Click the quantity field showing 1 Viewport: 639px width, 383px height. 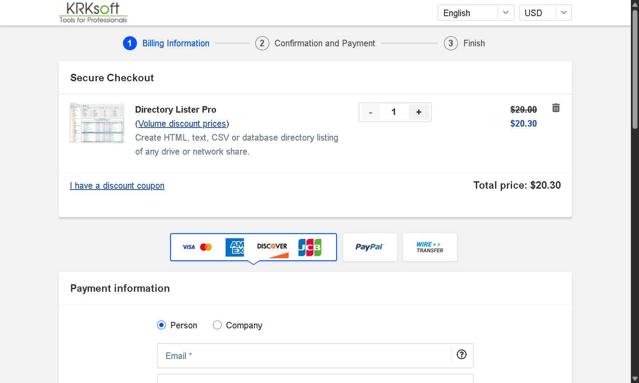pyautogui.click(x=394, y=112)
